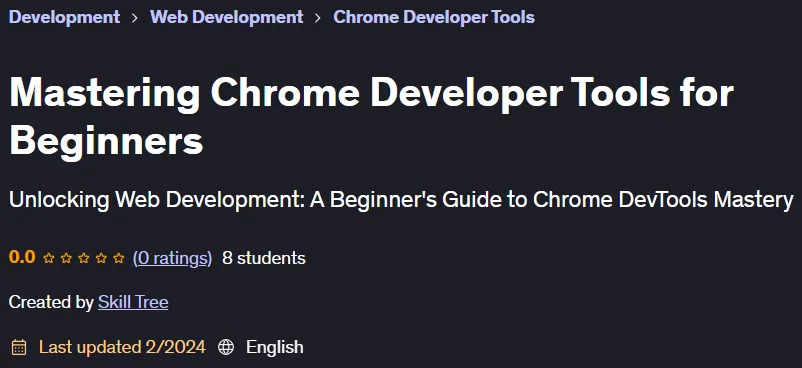Click the chevron after Web Development breadcrumb
Screen dimensions: 802x368
coord(318,17)
